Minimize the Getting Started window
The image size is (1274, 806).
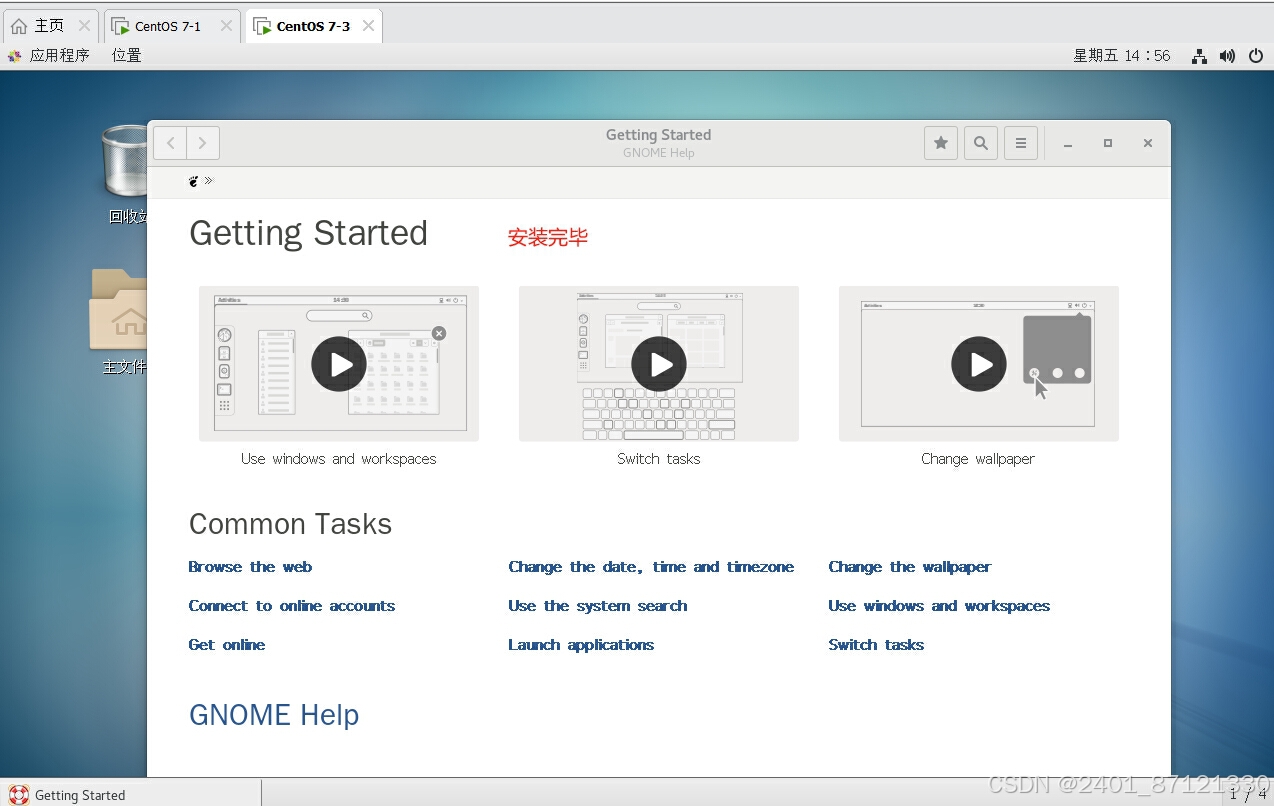(x=1068, y=144)
